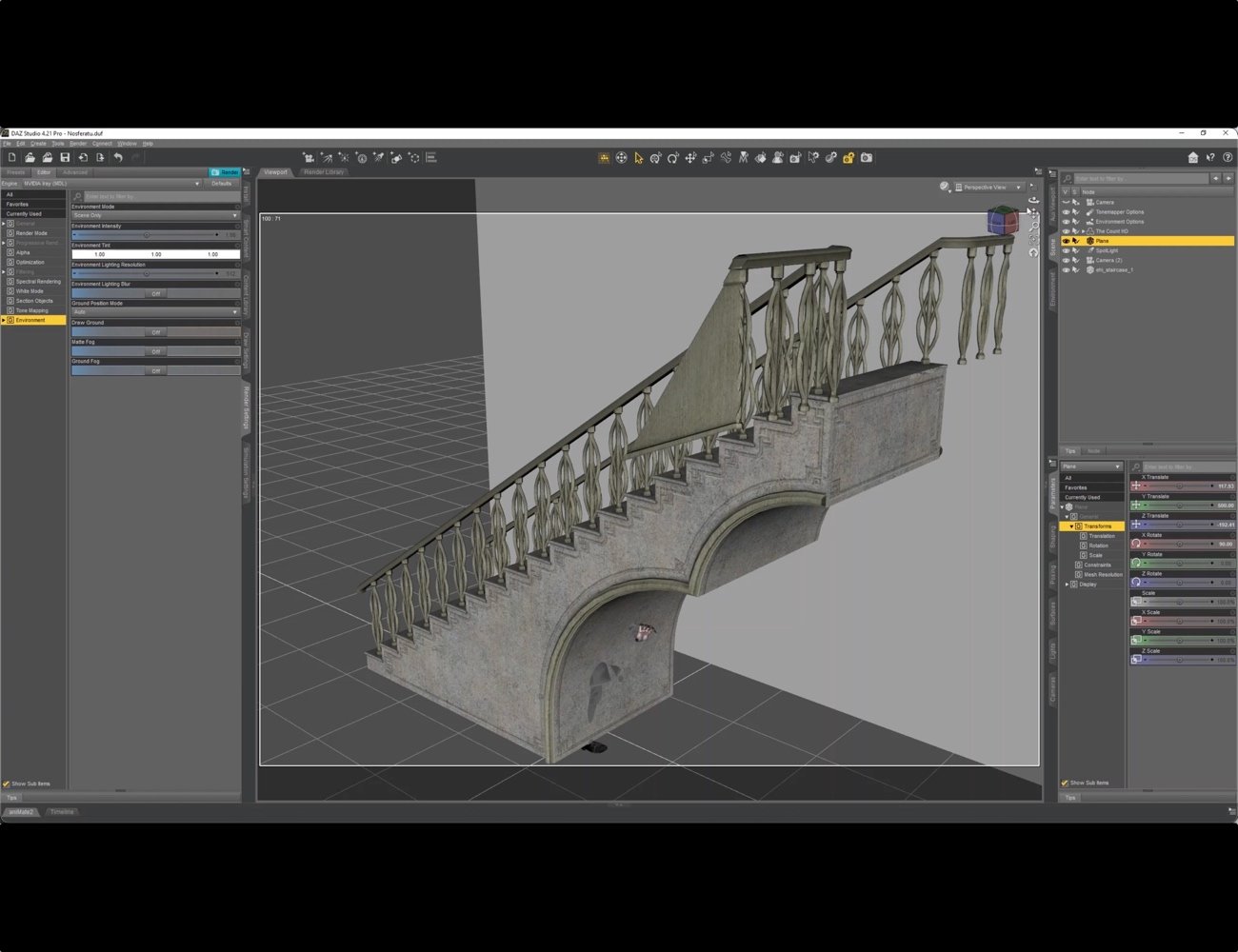Click the Open File folder icon
The width and height of the screenshot is (1238, 952).
point(30,158)
